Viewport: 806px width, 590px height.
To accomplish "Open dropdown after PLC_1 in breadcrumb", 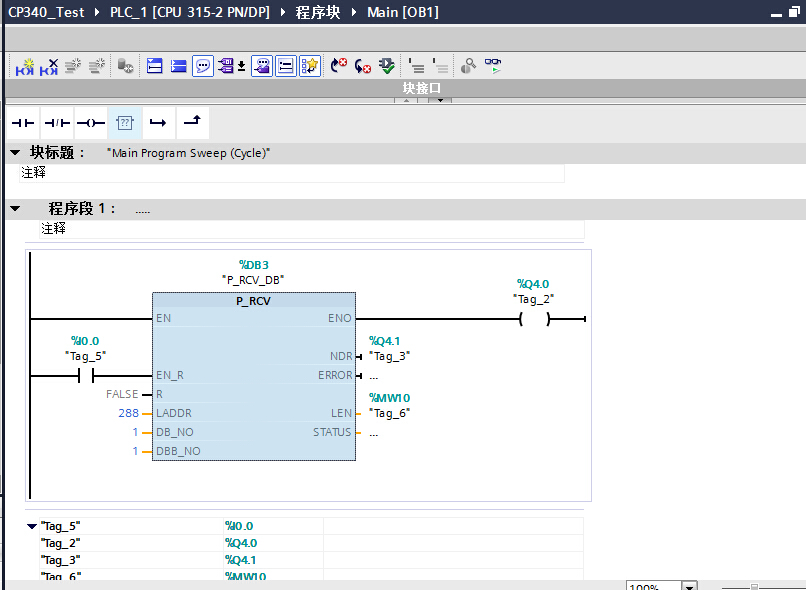I will coord(283,12).
